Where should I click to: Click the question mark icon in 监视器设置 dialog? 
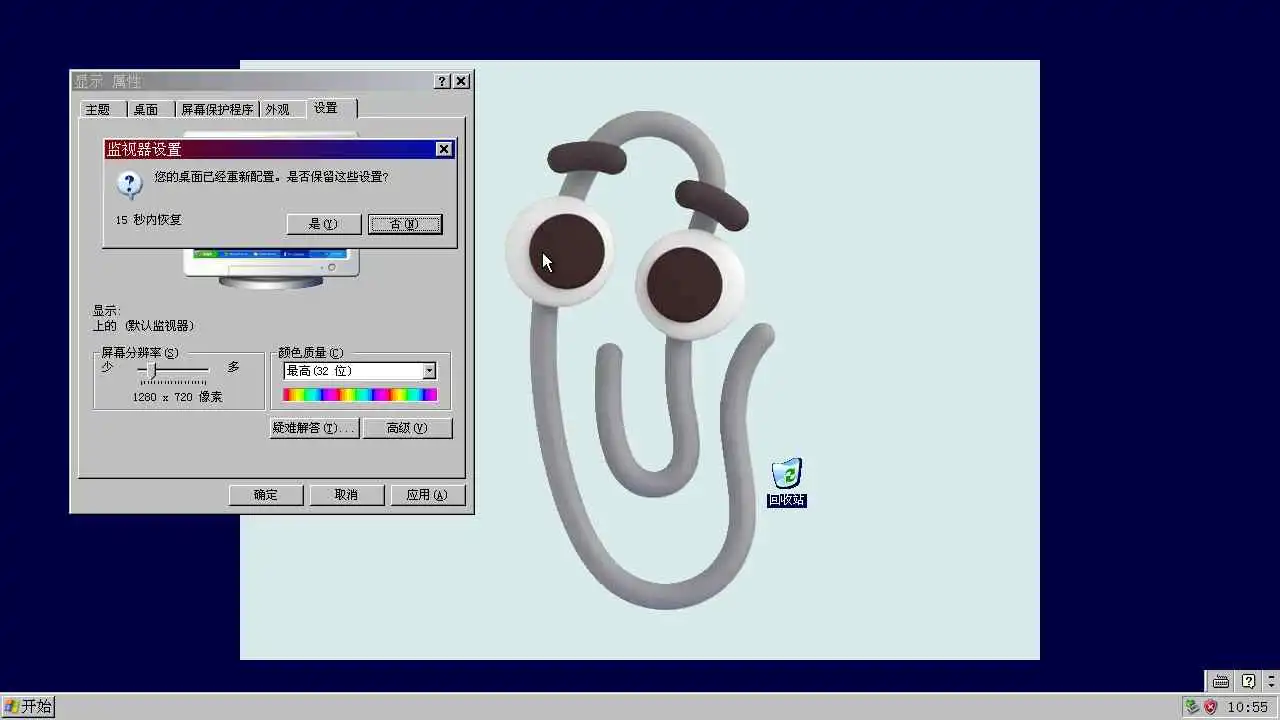pyautogui.click(x=130, y=184)
